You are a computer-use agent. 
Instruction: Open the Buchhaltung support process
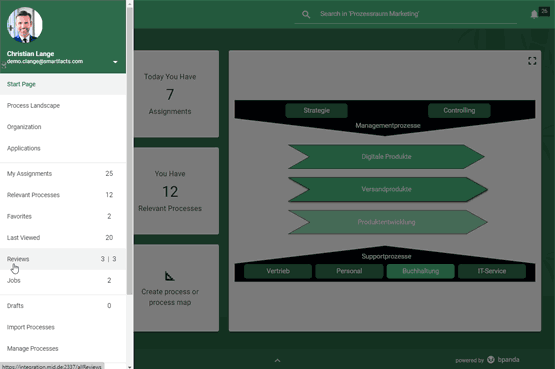coord(420,271)
